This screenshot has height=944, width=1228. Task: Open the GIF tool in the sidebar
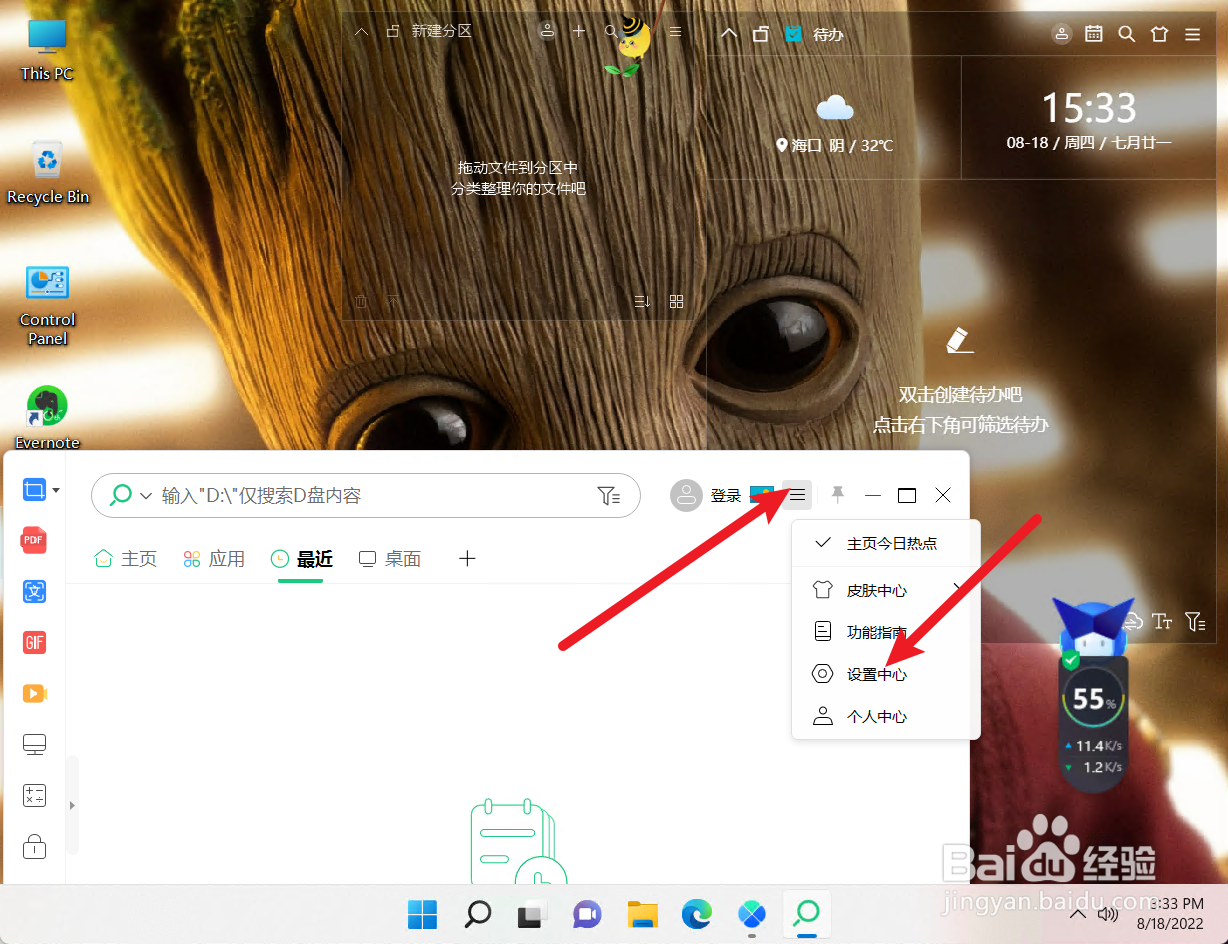(x=34, y=643)
